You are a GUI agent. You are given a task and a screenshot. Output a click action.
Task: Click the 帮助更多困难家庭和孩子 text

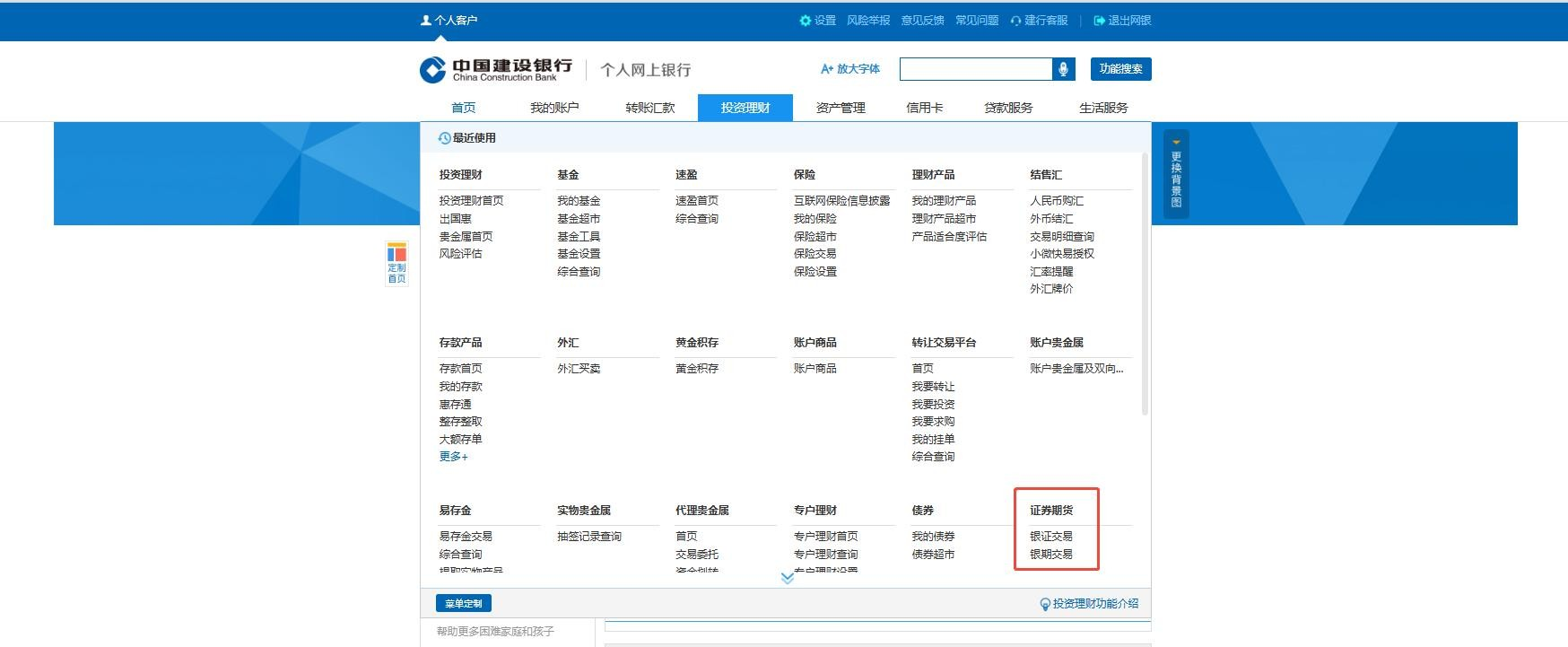click(x=495, y=632)
